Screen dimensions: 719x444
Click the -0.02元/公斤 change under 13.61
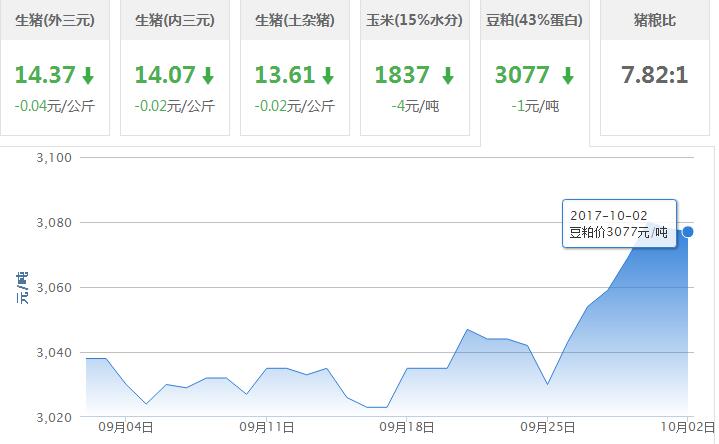tap(295, 106)
